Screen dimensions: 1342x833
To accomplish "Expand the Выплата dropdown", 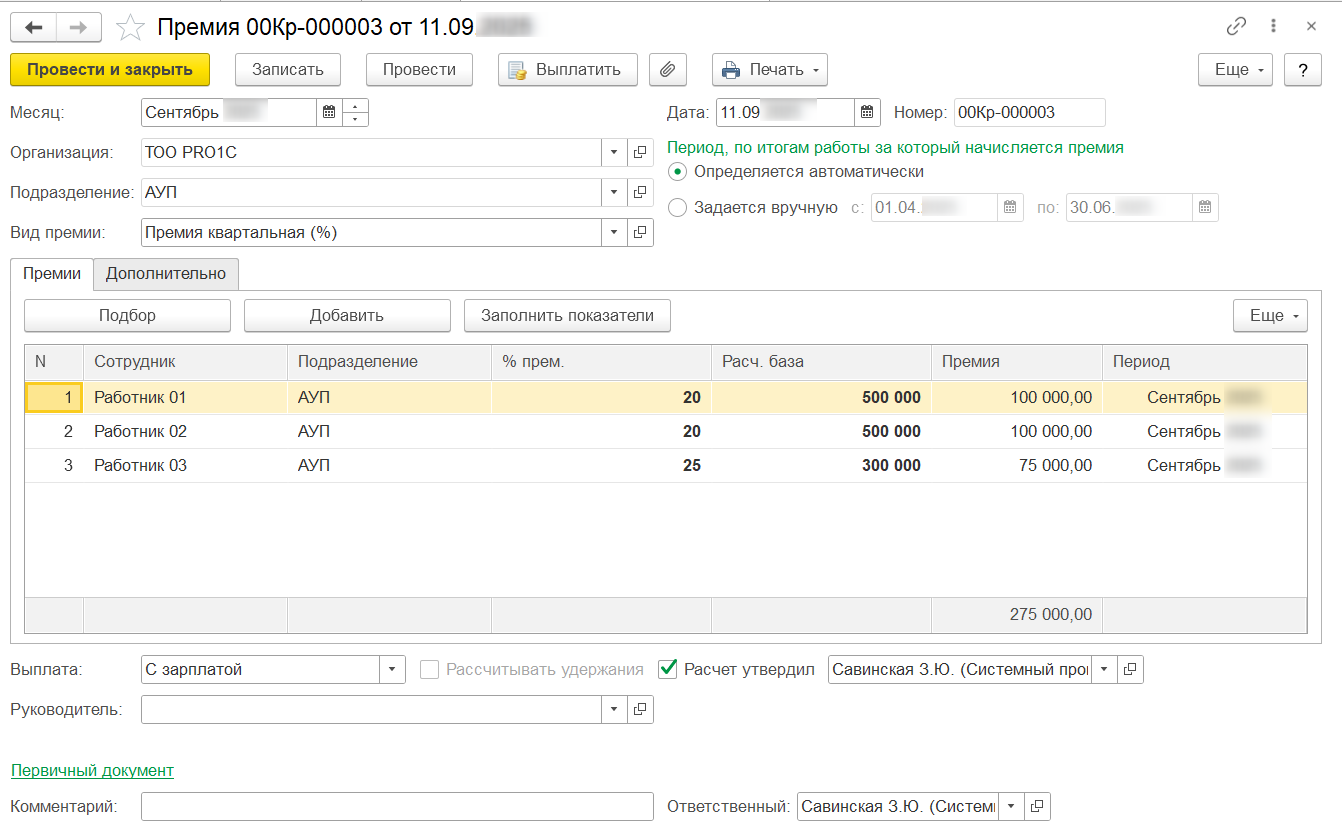I will (392, 670).
